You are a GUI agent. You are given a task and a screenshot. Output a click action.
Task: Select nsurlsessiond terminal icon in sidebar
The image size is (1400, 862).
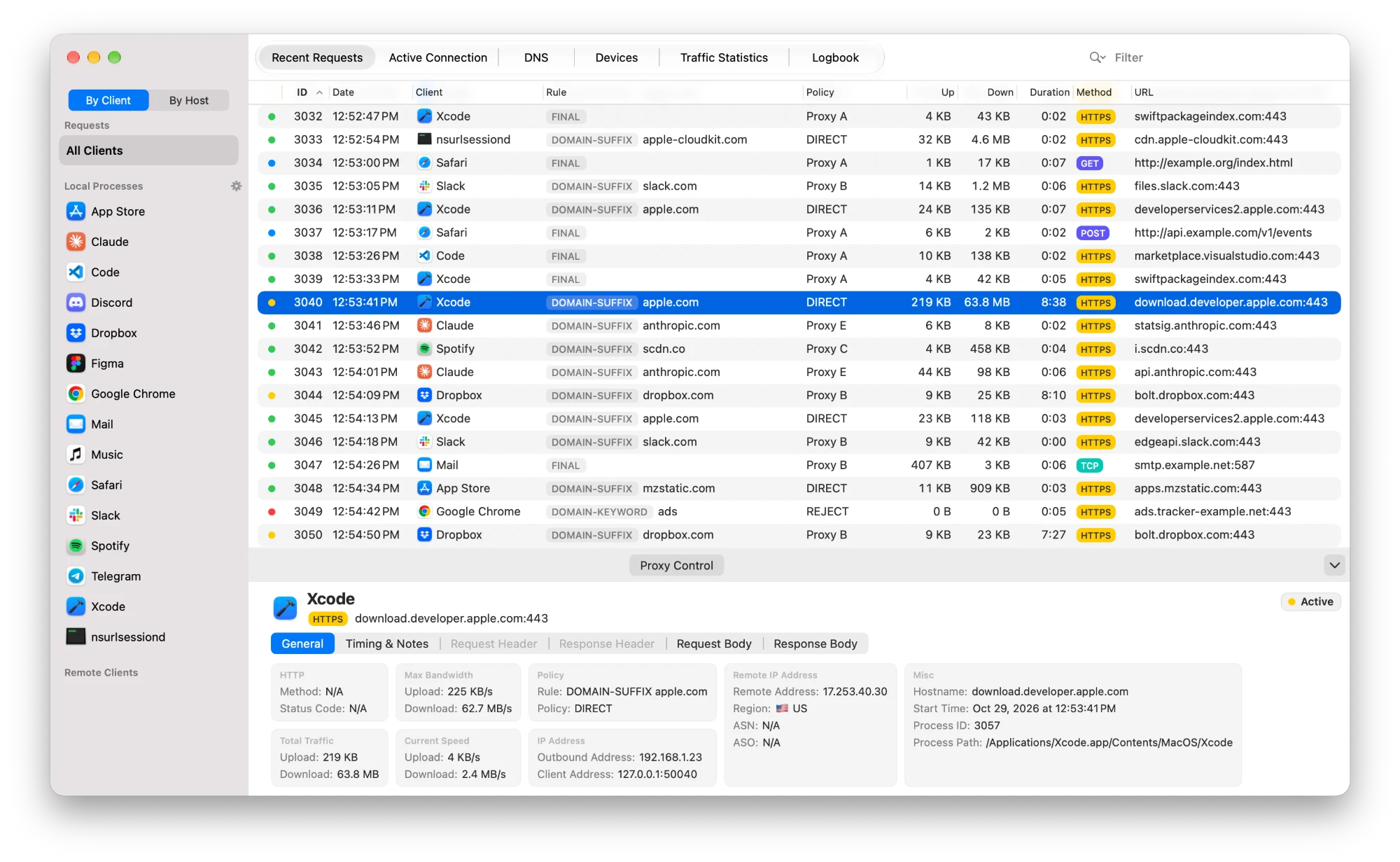point(76,637)
